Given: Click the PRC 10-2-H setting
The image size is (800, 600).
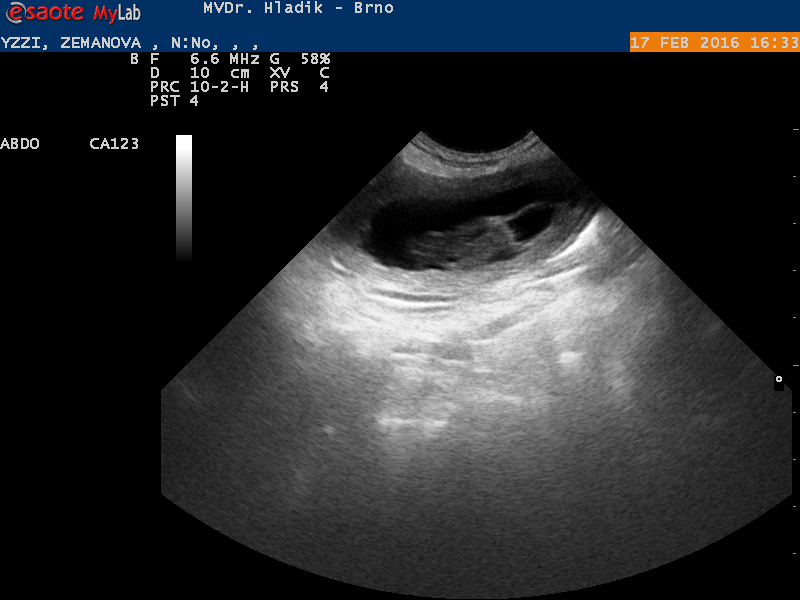Looking at the screenshot, I should click(x=199, y=87).
